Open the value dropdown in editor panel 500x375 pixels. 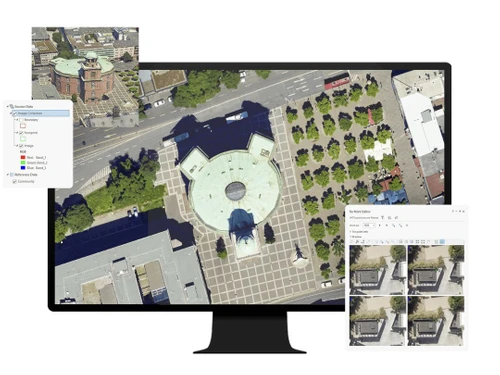click(369, 225)
